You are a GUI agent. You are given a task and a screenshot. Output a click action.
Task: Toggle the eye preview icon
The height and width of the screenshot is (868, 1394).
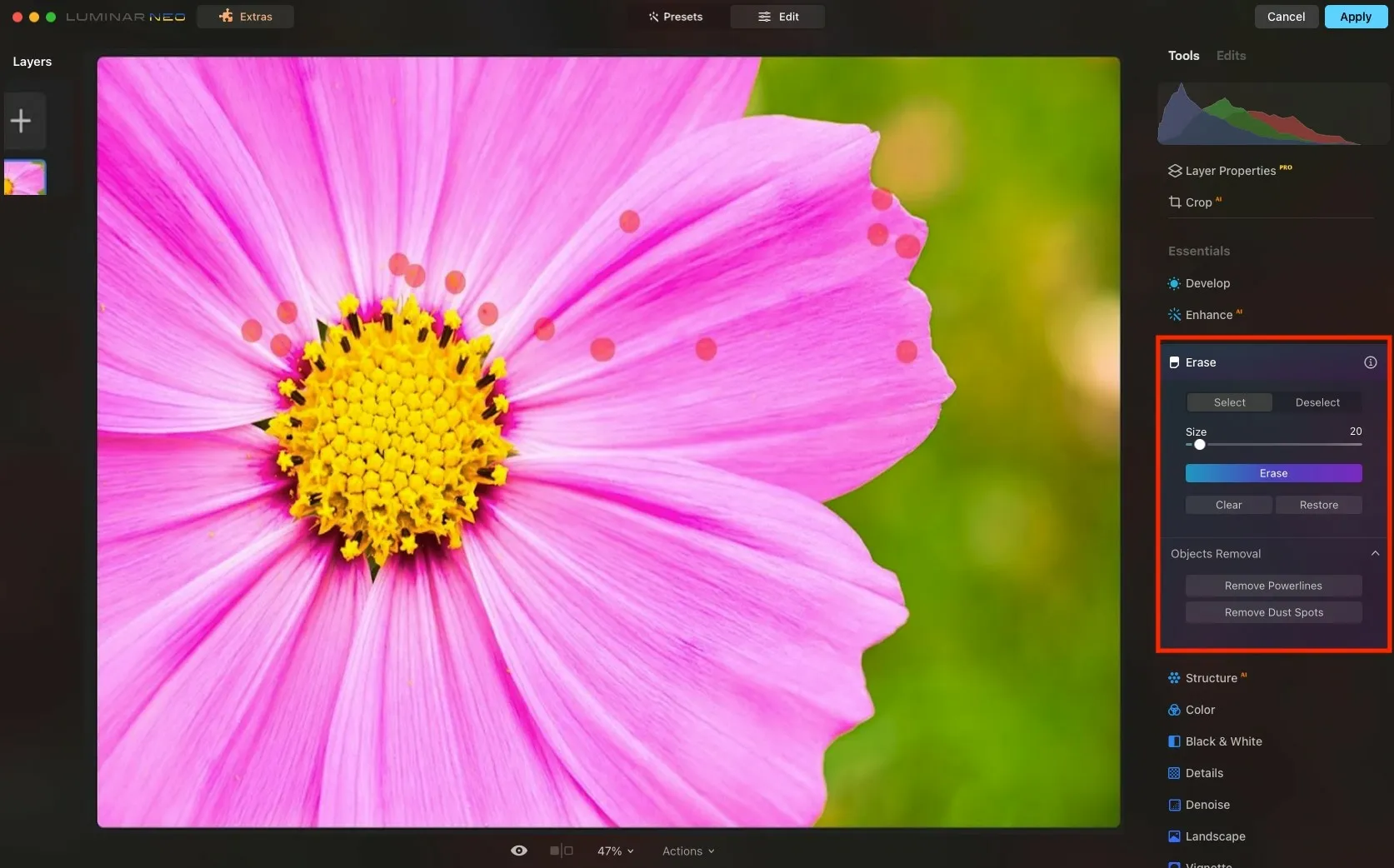tap(518, 851)
